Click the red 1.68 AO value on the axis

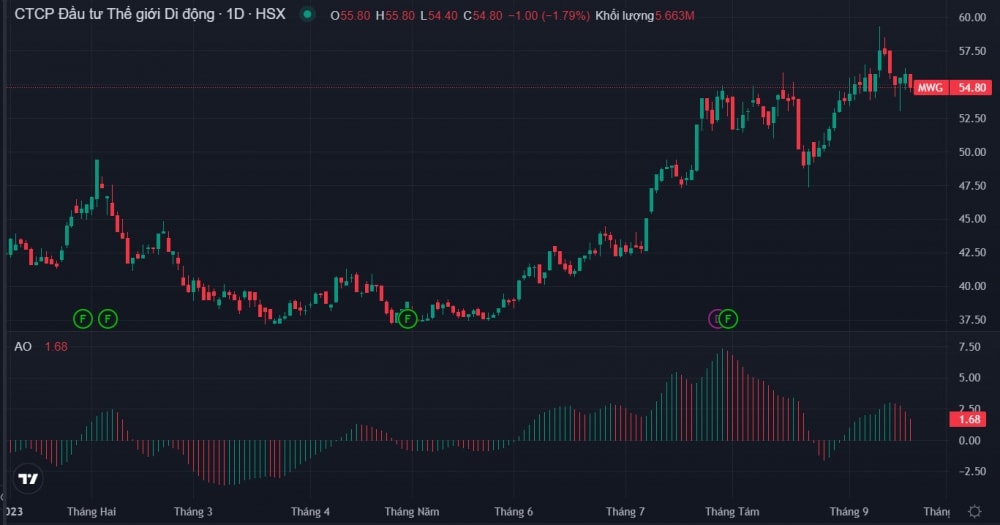click(969, 419)
